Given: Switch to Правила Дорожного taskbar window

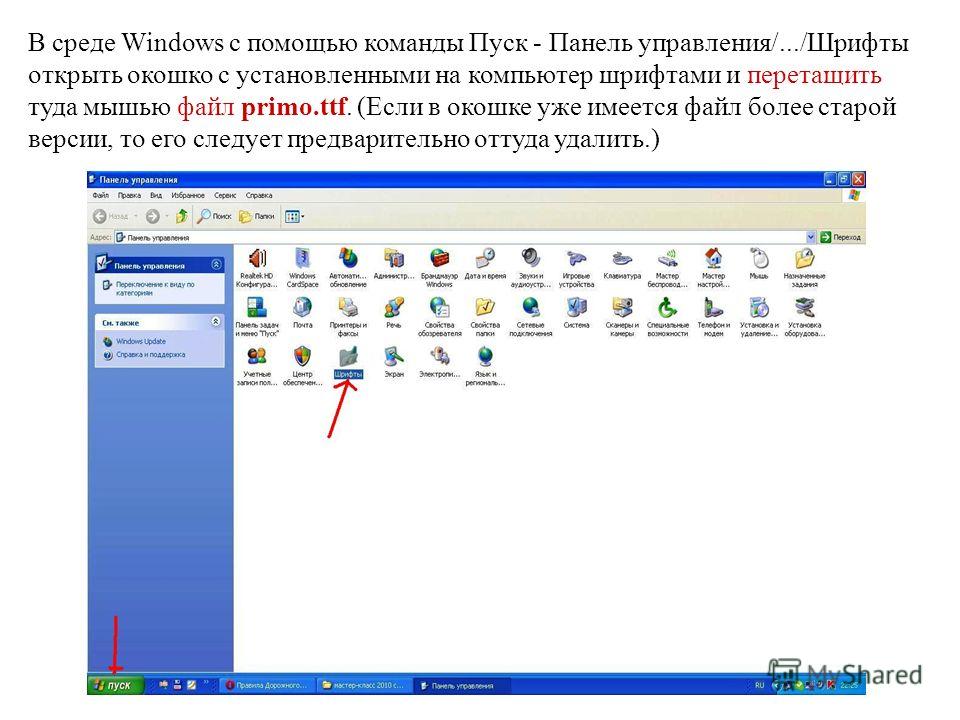Looking at the screenshot, I should tap(267, 685).
